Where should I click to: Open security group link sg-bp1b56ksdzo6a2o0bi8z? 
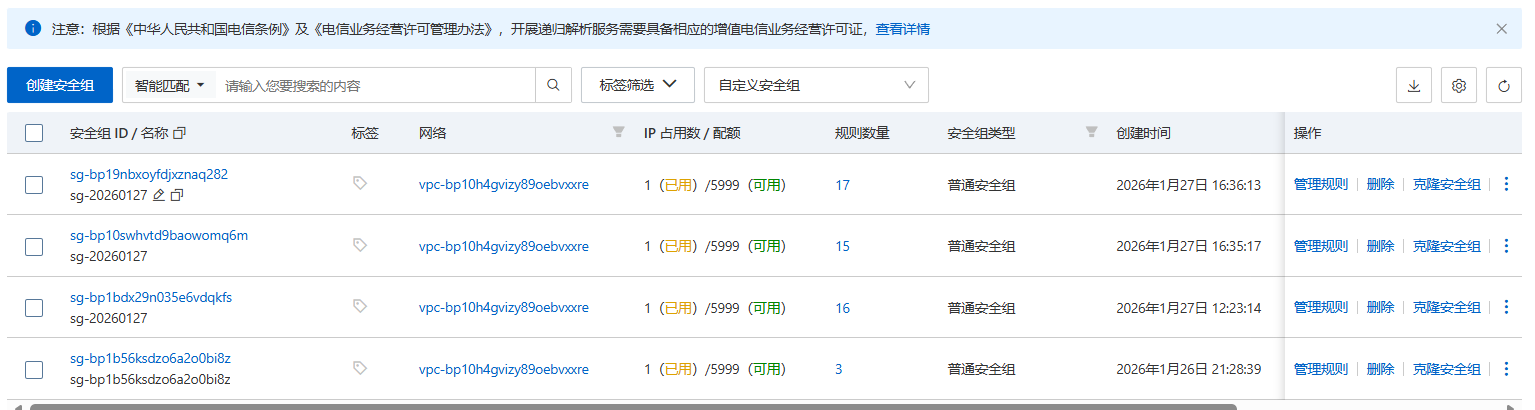tap(150, 358)
